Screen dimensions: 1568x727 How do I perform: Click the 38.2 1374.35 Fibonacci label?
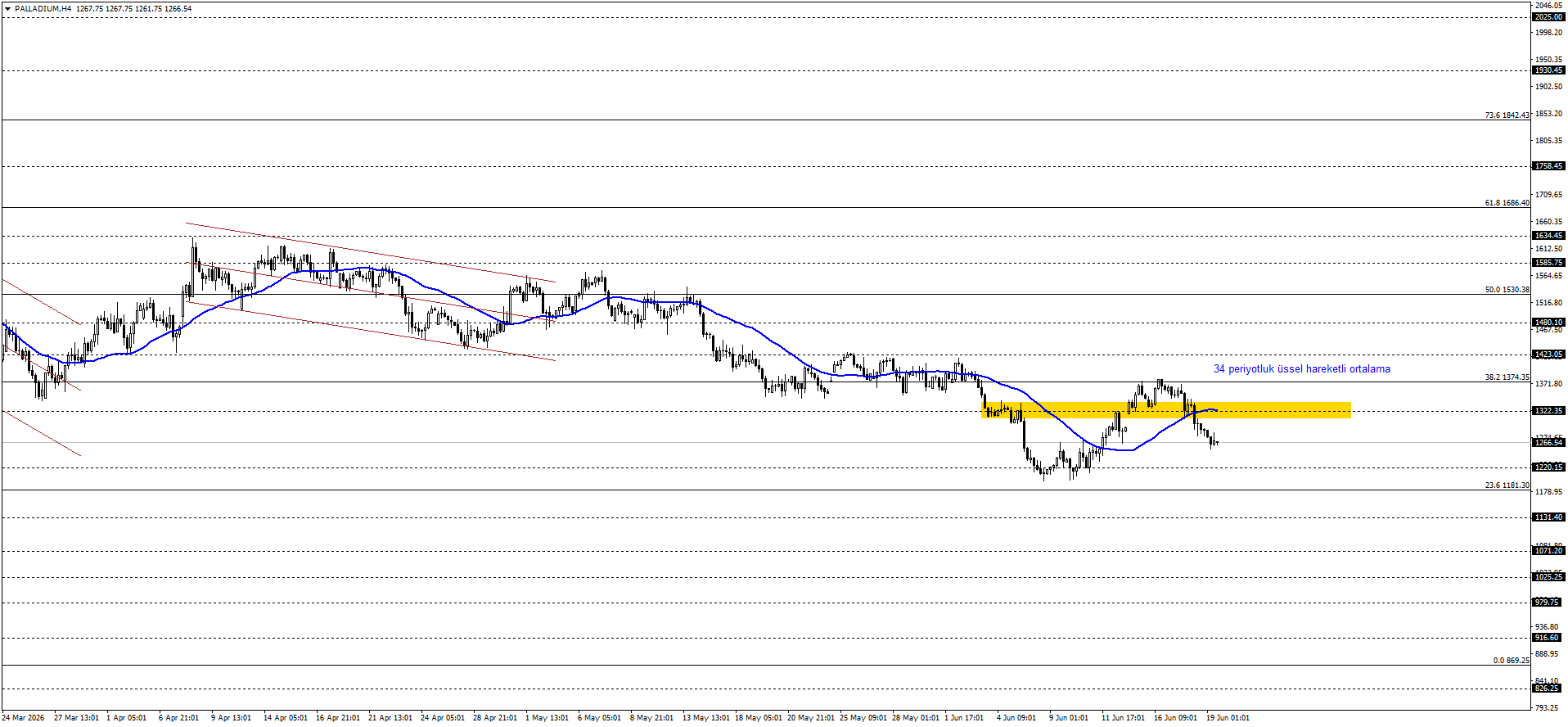click(x=1507, y=377)
